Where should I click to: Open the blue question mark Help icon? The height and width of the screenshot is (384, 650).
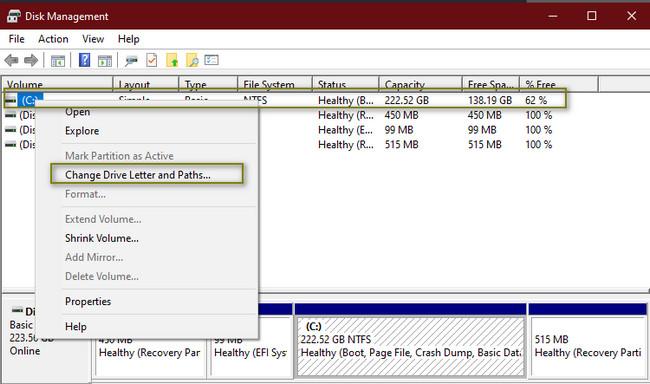(85, 61)
